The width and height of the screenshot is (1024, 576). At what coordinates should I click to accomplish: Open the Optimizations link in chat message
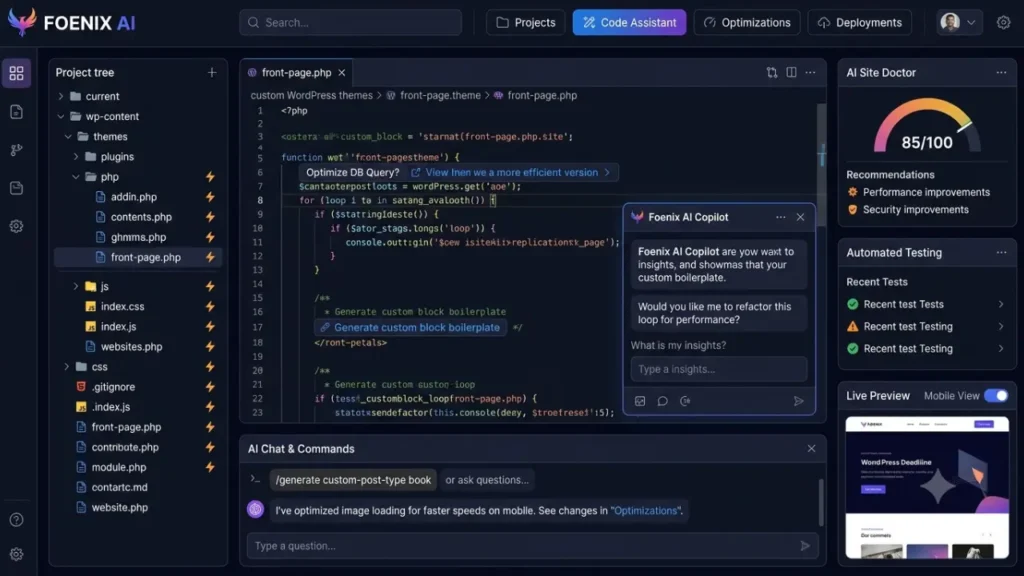pyautogui.click(x=645, y=511)
